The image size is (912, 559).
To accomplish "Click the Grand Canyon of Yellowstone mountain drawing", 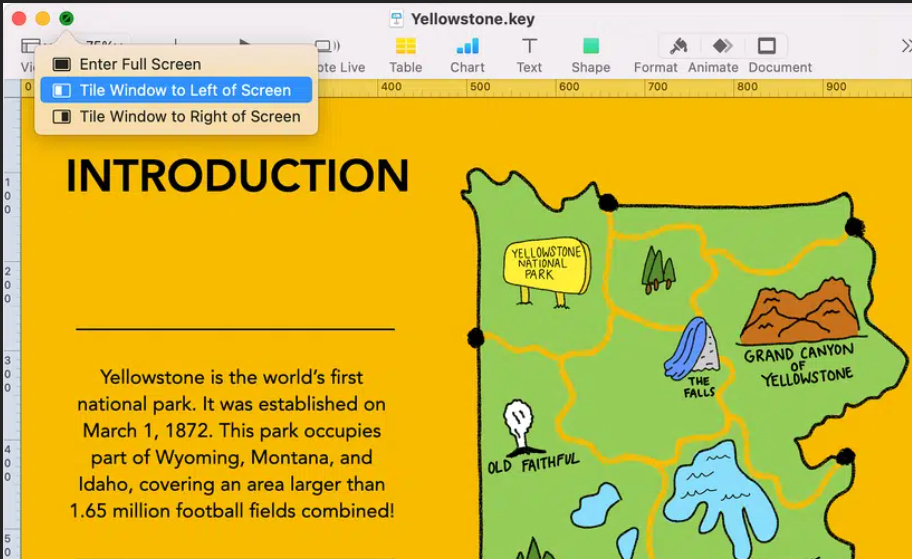I will (x=800, y=311).
